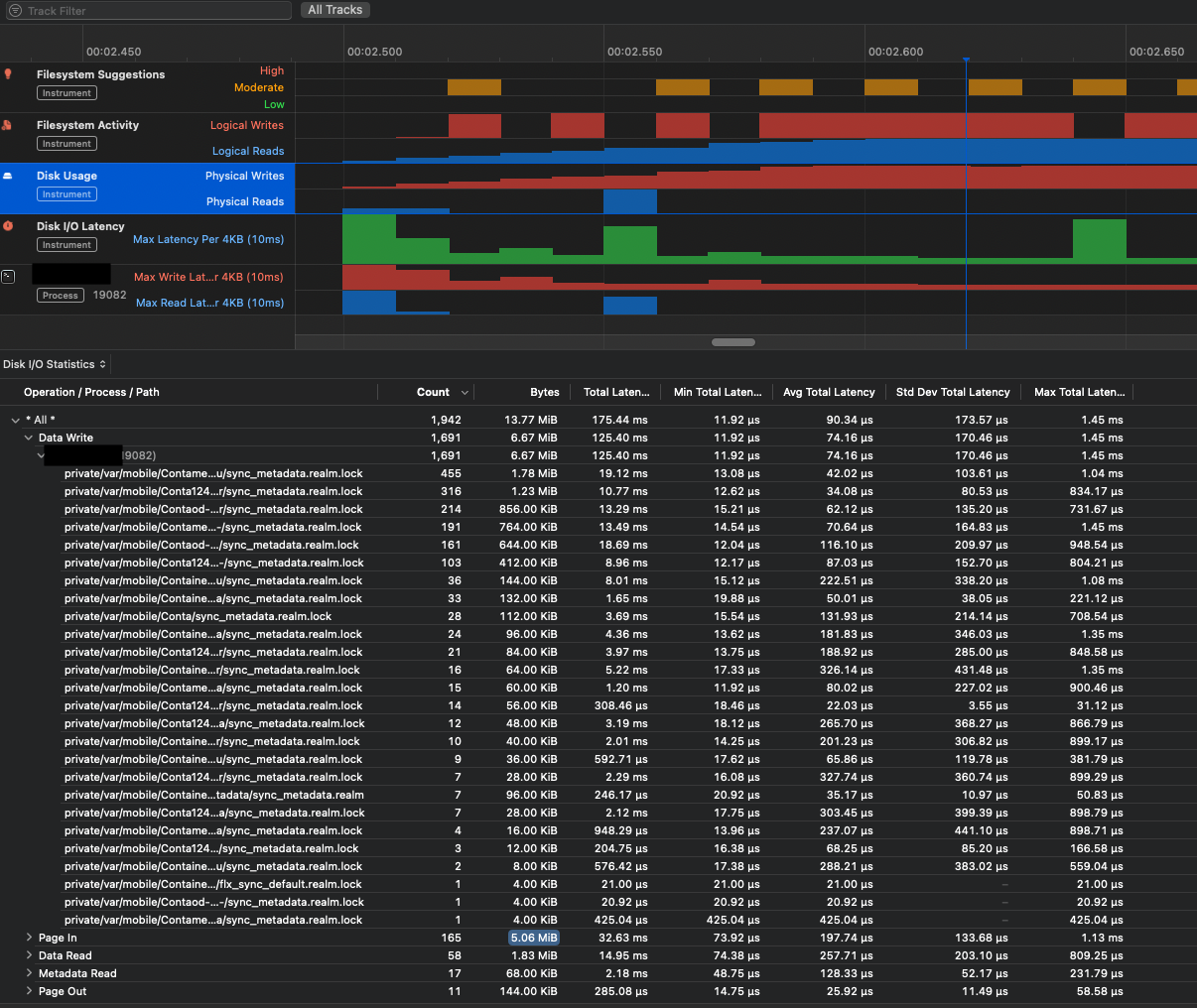Click the Filesystem Activity documents icon
The width and height of the screenshot is (1197, 1008).
(8, 125)
